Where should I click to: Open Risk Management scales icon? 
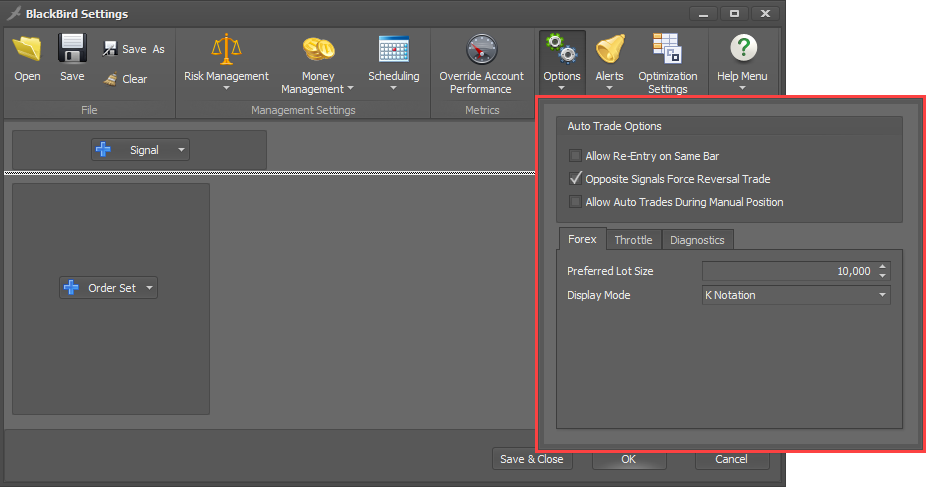pyautogui.click(x=226, y=50)
